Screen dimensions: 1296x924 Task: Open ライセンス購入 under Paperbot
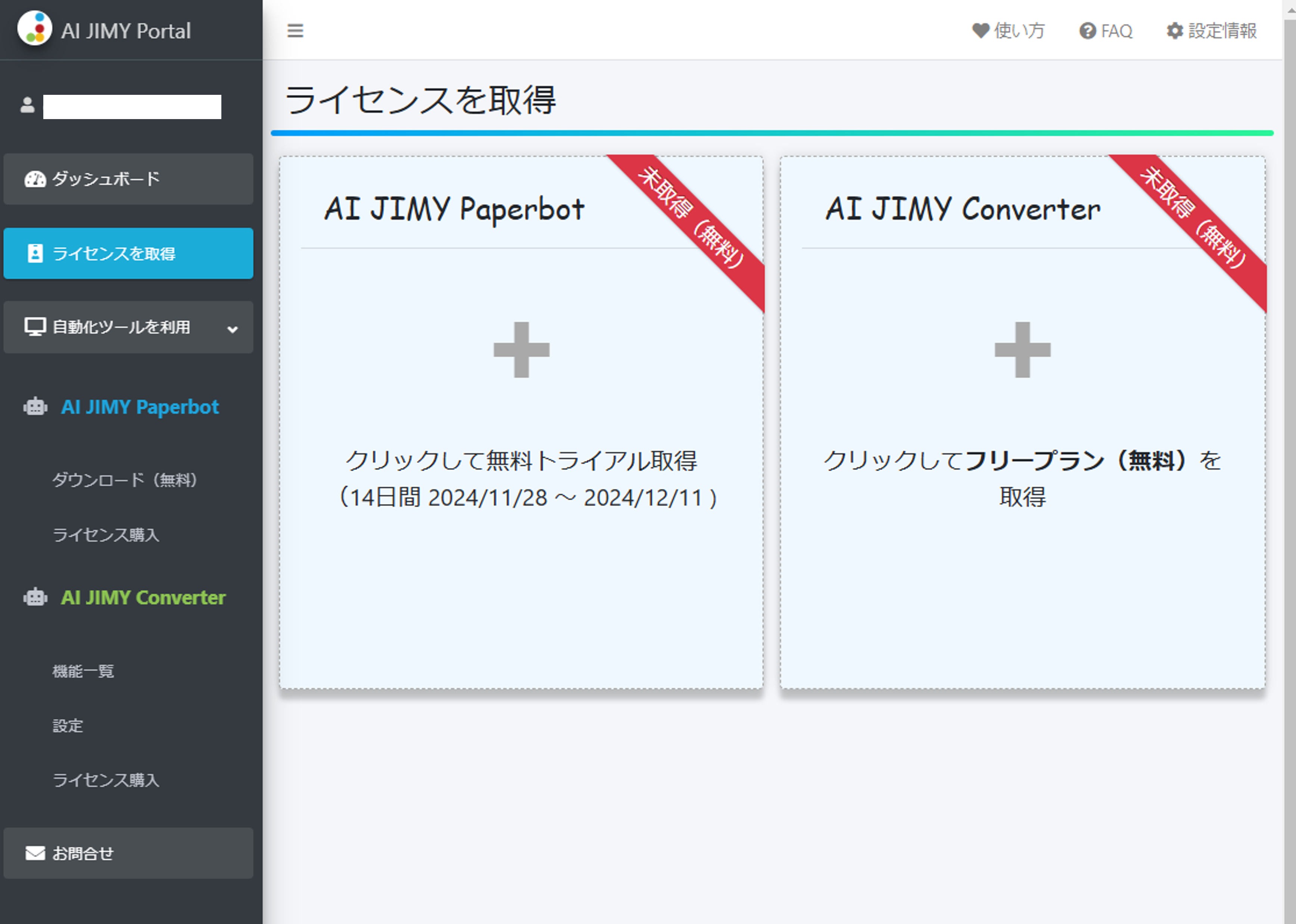[106, 535]
